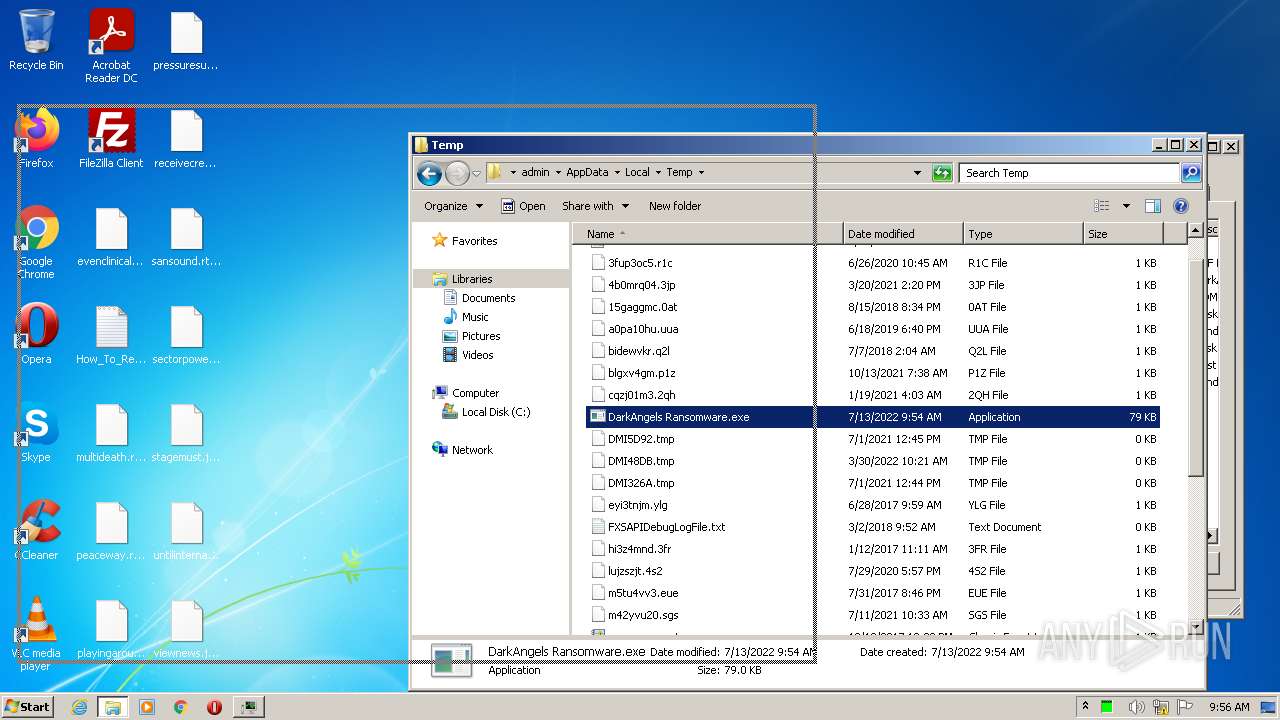The height and width of the screenshot is (720, 1280).
Task: Open Explorer Help question mark icon
Action: [x=1180, y=206]
